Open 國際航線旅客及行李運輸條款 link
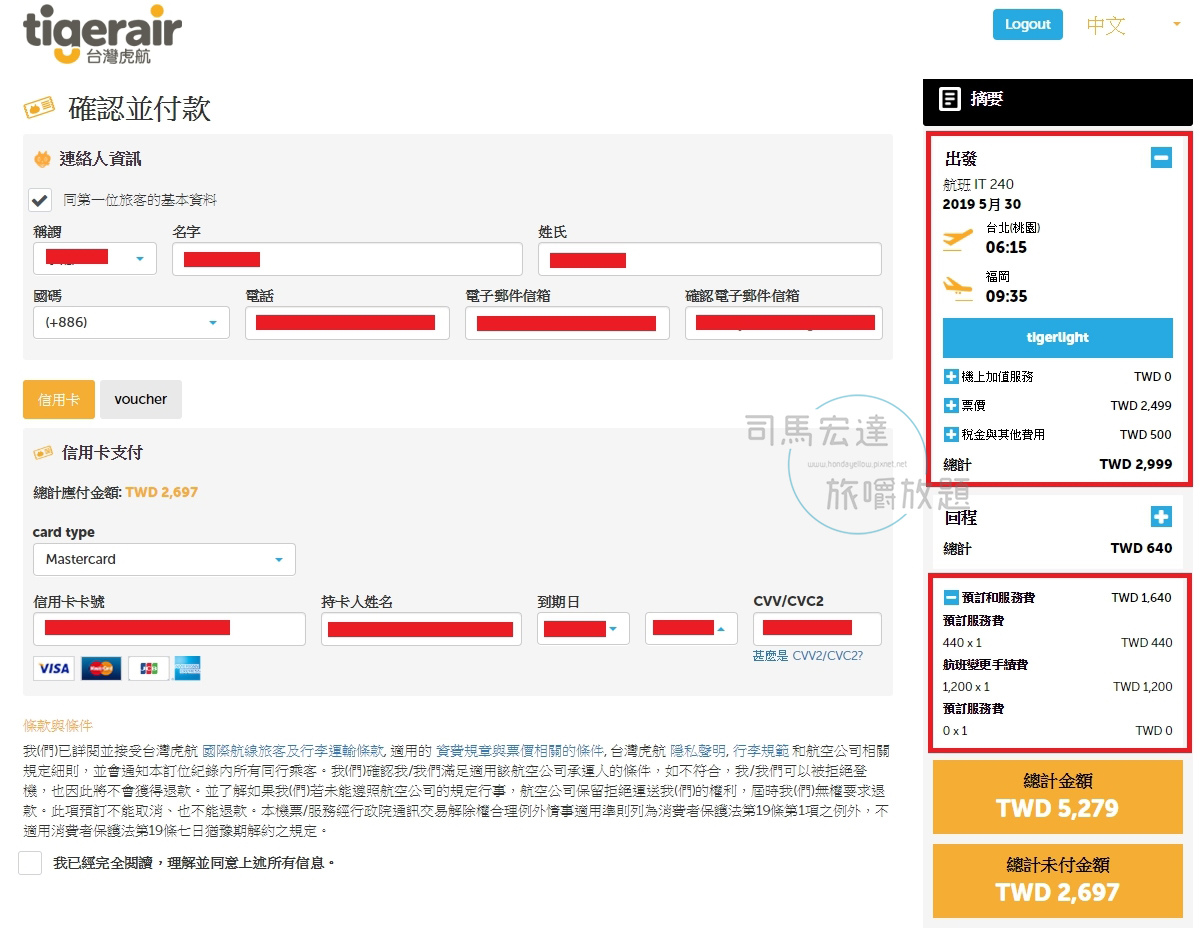Viewport: 1201px width, 929px height. coord(293,750)
